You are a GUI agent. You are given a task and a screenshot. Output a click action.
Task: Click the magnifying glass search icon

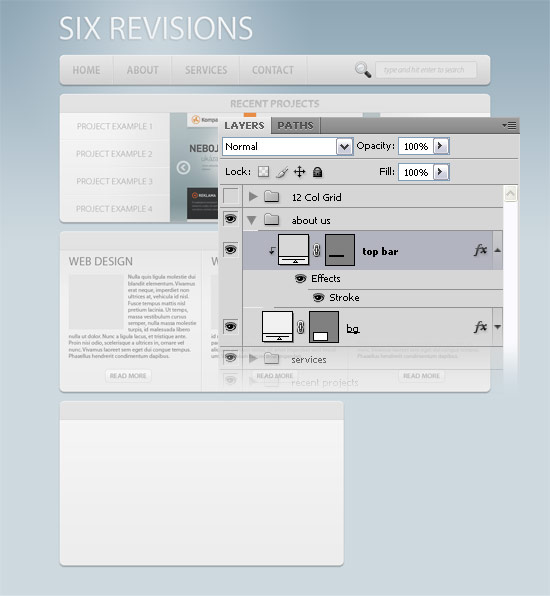(x=363, y=70)
